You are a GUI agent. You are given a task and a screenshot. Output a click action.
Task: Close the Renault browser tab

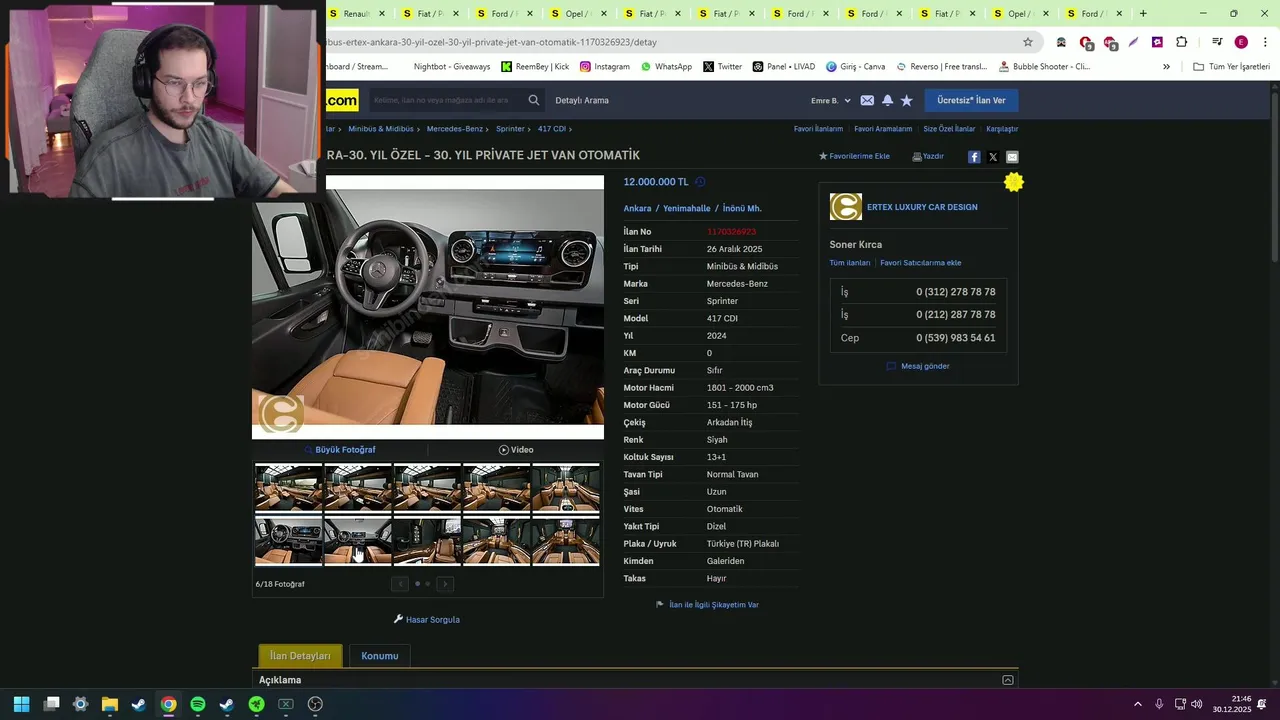tap(381, 14)
